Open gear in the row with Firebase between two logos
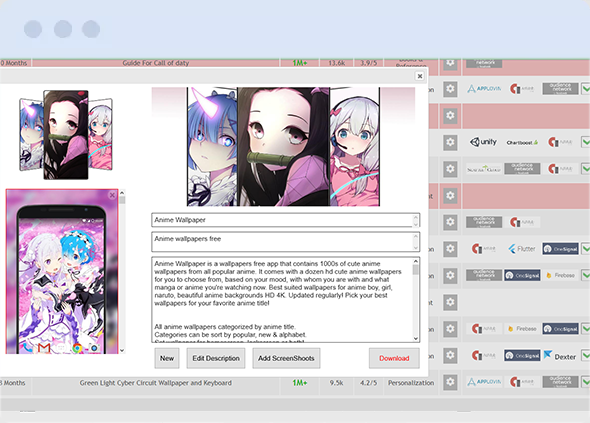Screen dimensions: 590x423 click(450, 329)
